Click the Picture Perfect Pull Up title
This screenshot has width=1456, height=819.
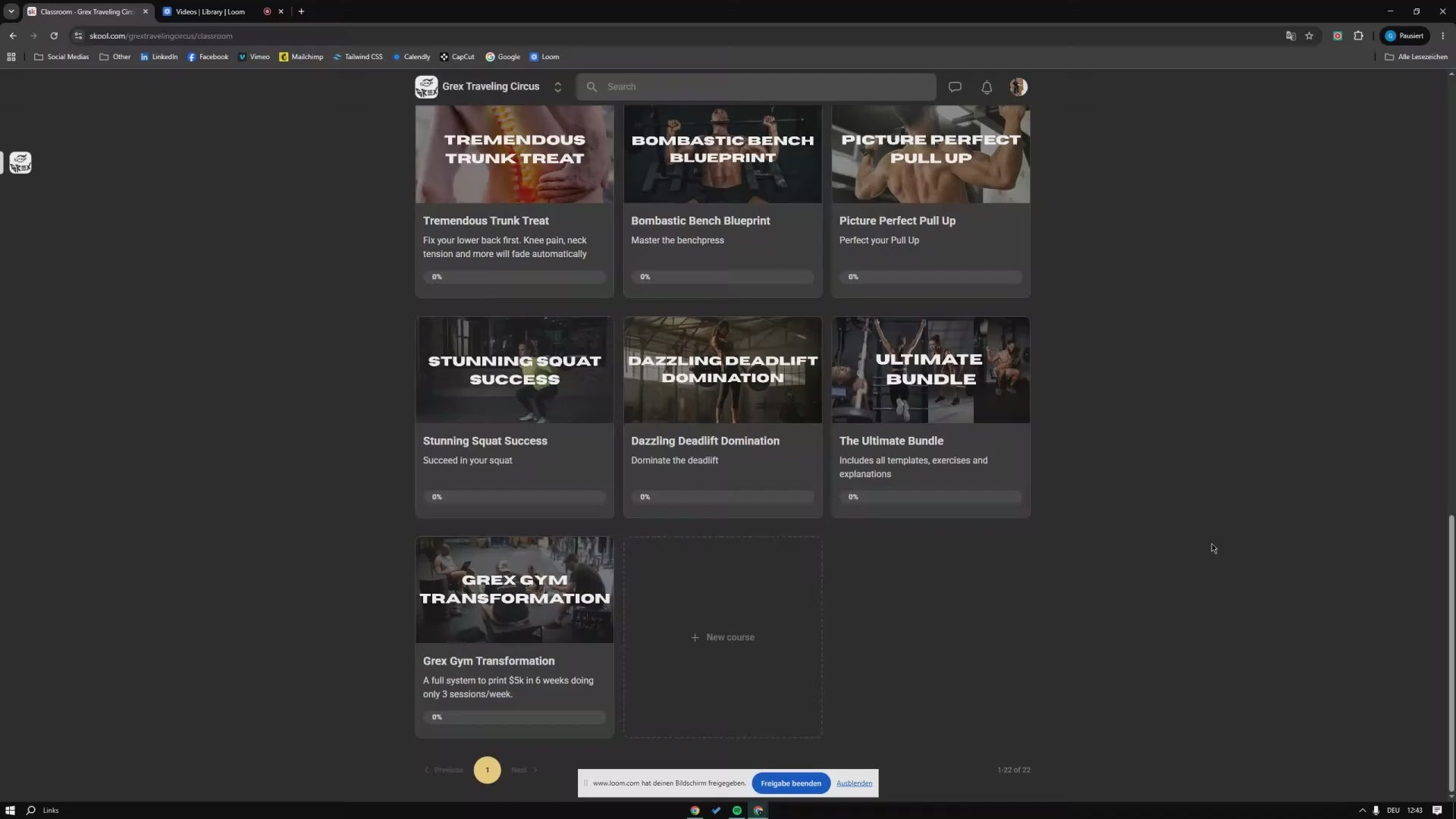tap(897, 221)
